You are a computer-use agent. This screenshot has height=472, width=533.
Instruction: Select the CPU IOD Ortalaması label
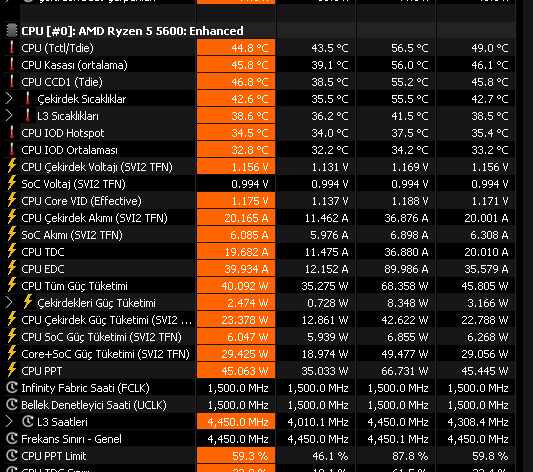tap(69, 150)
